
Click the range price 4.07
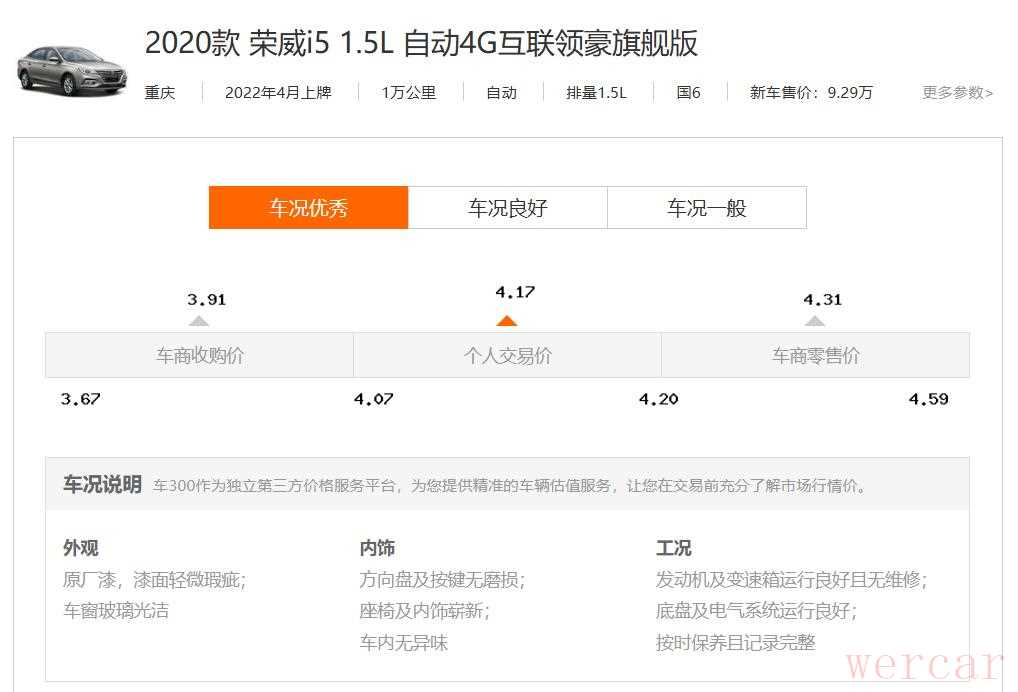[x=373, y=399]
